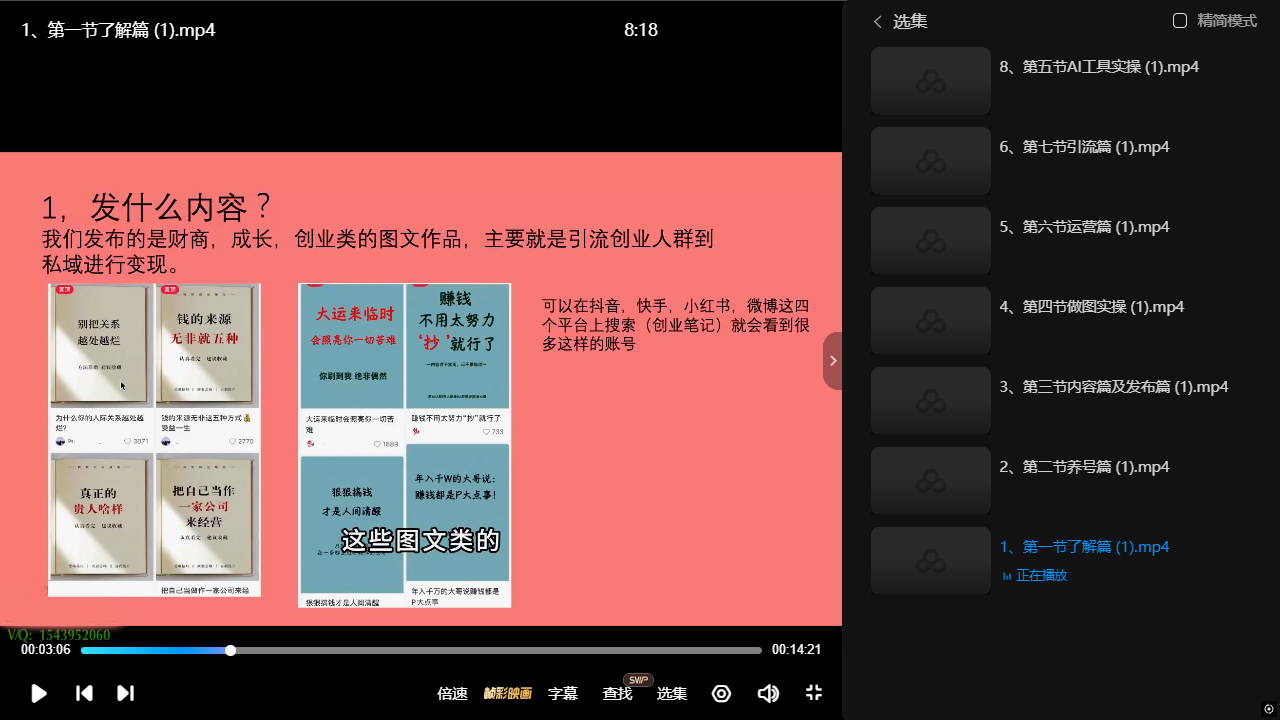The width and height of the screenshot is (1280, 720).
Task: Exit fullscreen mode icon
Action: pyautogui.click(x=814, y=693)
